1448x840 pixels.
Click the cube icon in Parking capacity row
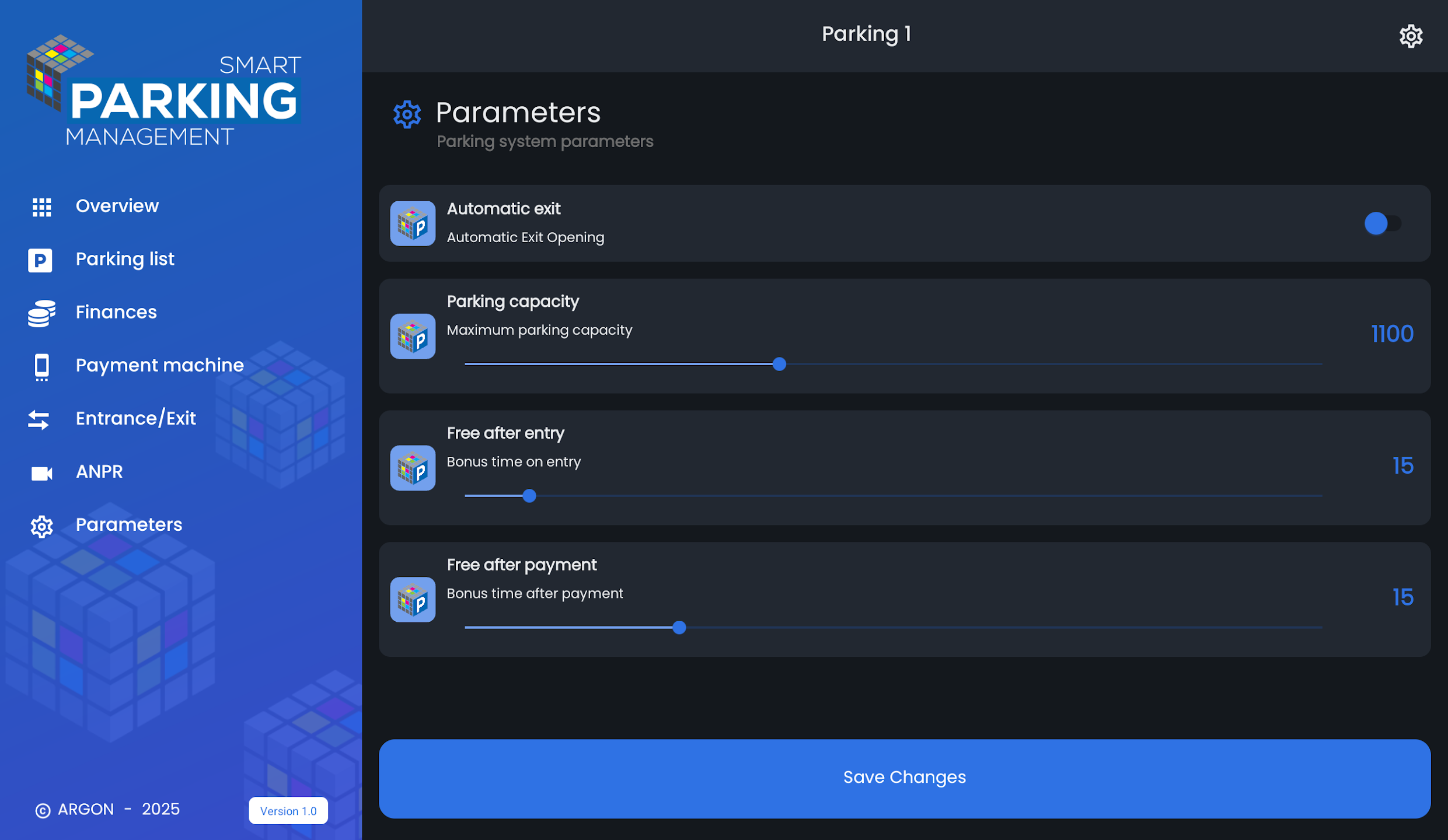click(413, 337)
